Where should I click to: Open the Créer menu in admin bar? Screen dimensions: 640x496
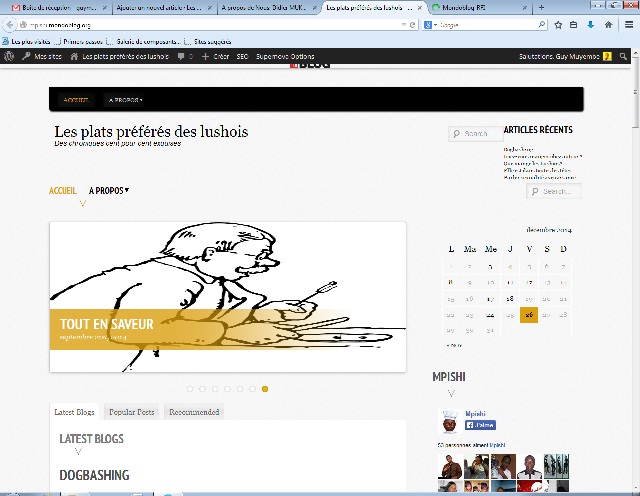pyautogui.click(x=216, y=56)
